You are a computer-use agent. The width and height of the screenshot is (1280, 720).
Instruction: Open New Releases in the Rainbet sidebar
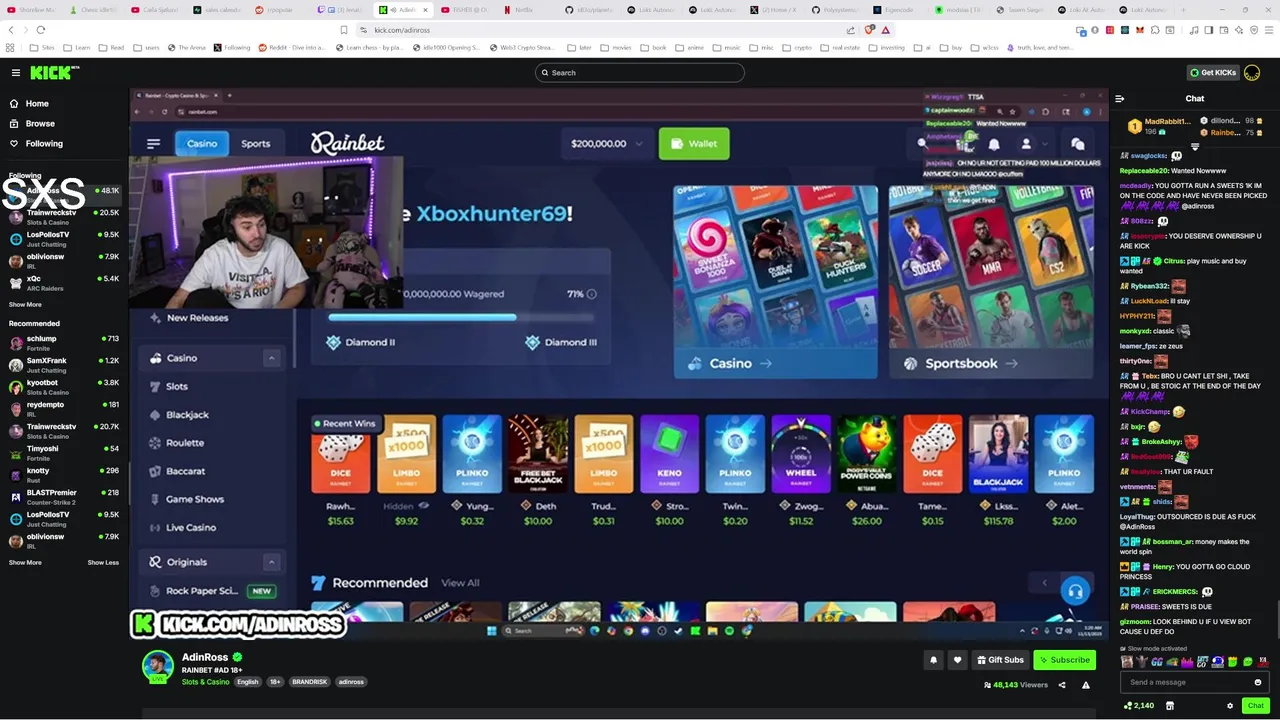point(197,318)
